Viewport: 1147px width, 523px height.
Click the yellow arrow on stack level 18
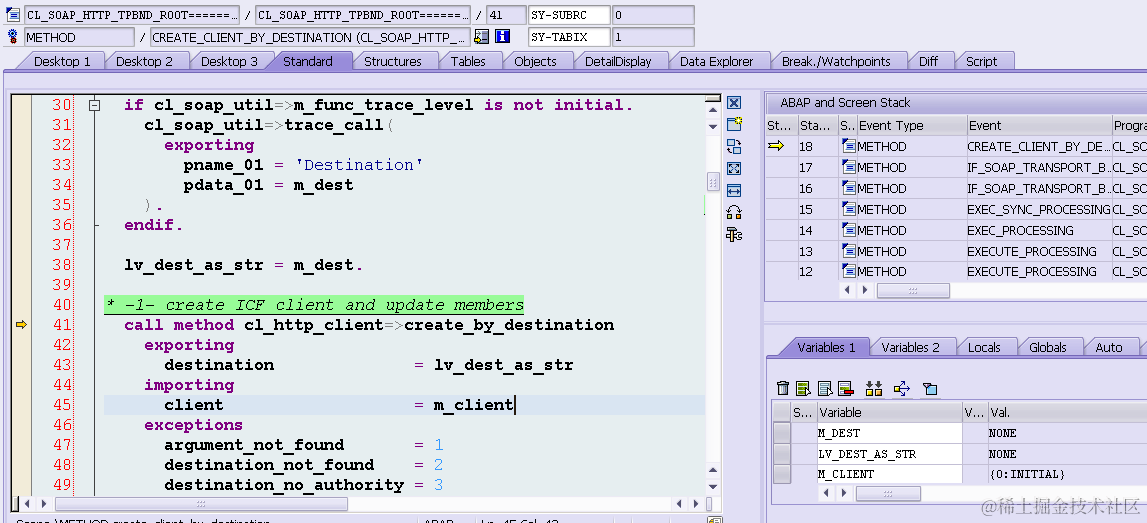pyautogui.click(x=776, y=146)
